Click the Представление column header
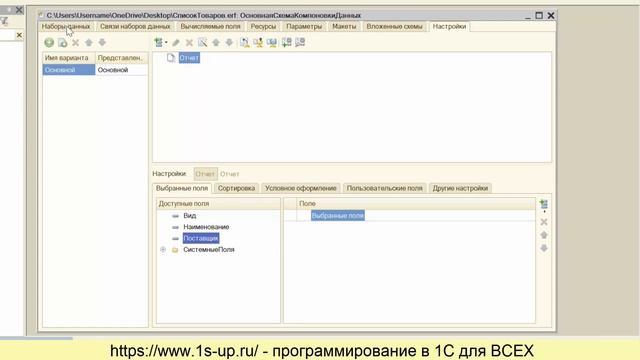Viewport: 640px width, 360px height. (x=121, y=58)
